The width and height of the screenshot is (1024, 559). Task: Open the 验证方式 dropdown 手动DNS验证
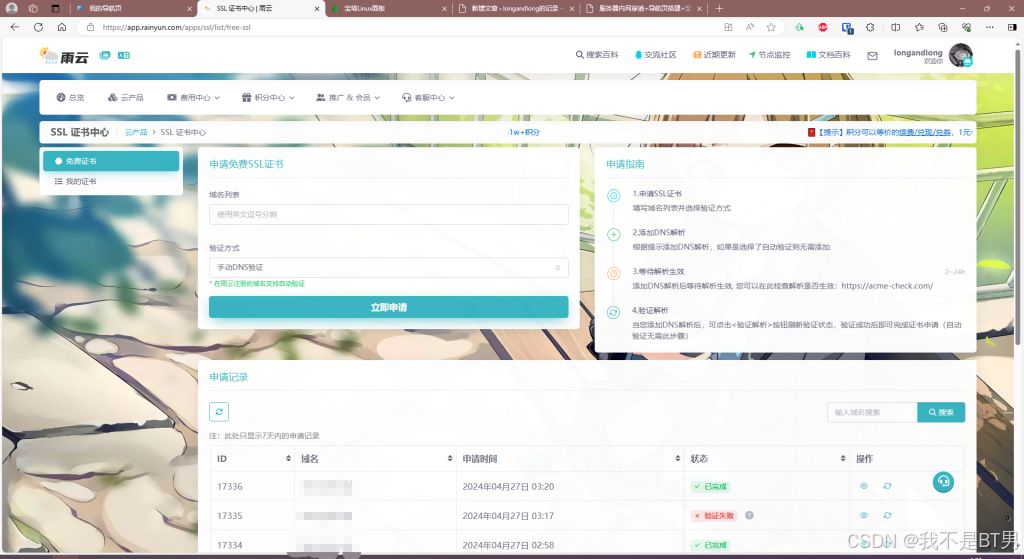pyautogui.click(x=389, y=267)
